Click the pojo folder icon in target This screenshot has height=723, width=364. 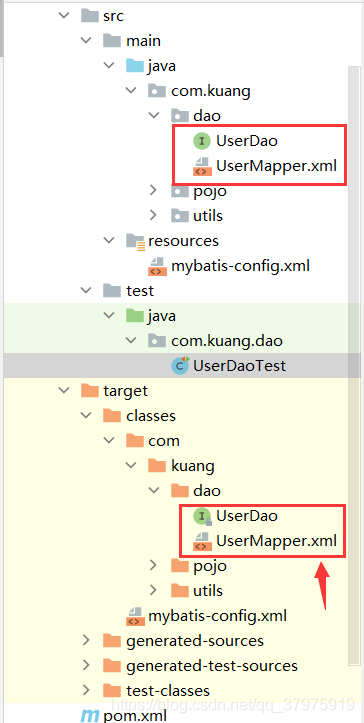(x=180, y=565)
